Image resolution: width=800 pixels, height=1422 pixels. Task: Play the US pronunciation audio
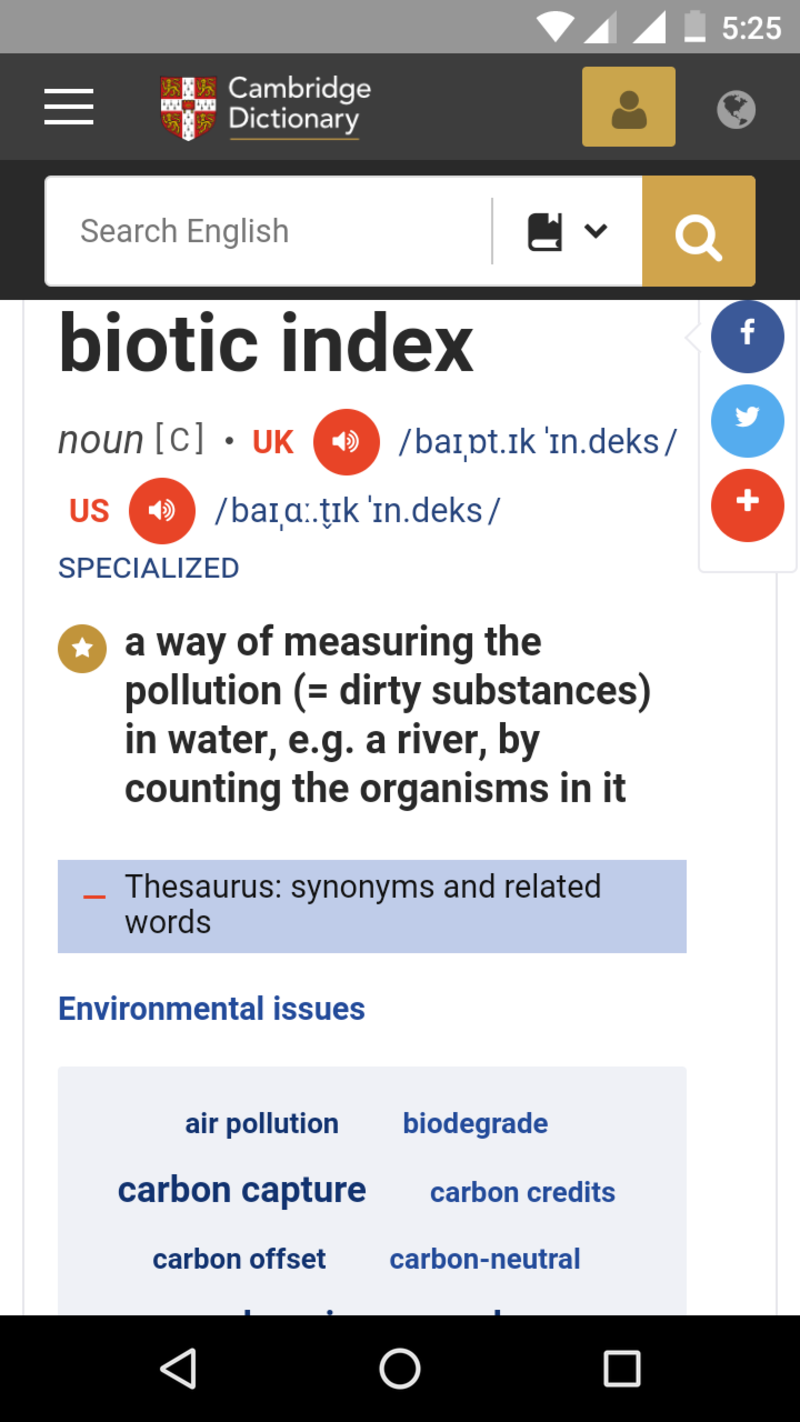(x=161, y=510)
